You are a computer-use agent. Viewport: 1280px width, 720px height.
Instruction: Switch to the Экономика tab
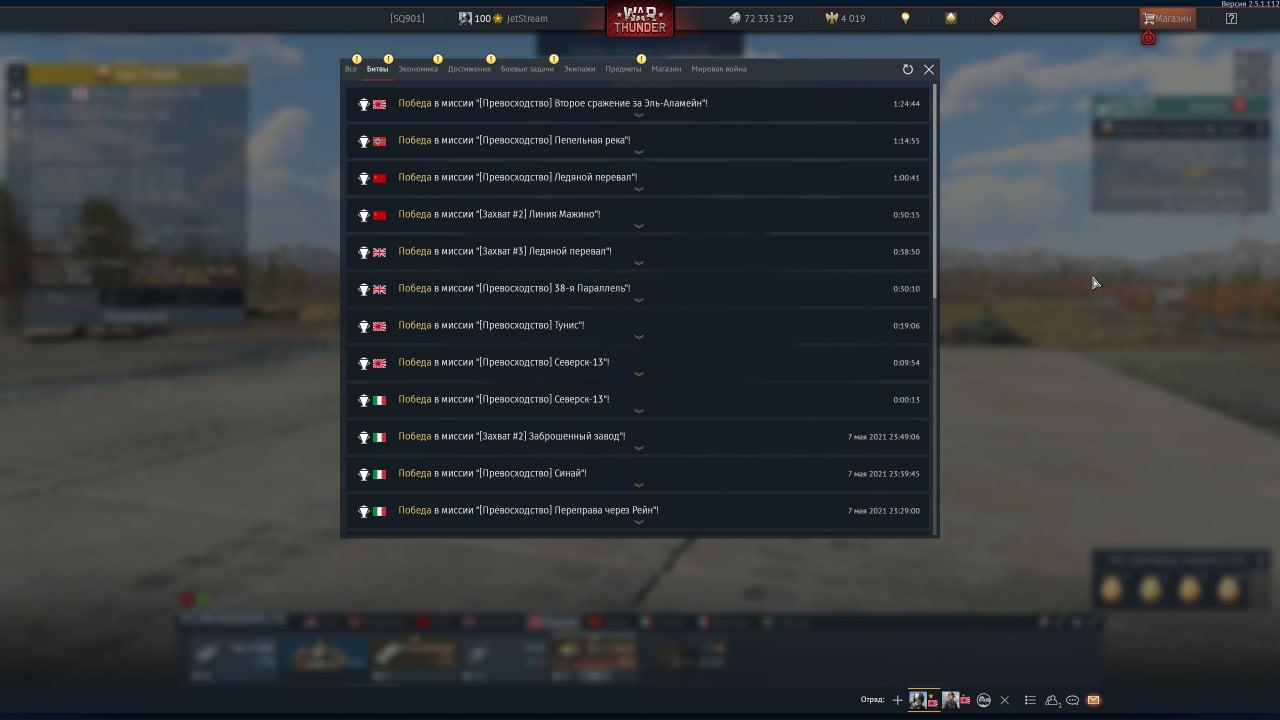(x=418, y=69)
